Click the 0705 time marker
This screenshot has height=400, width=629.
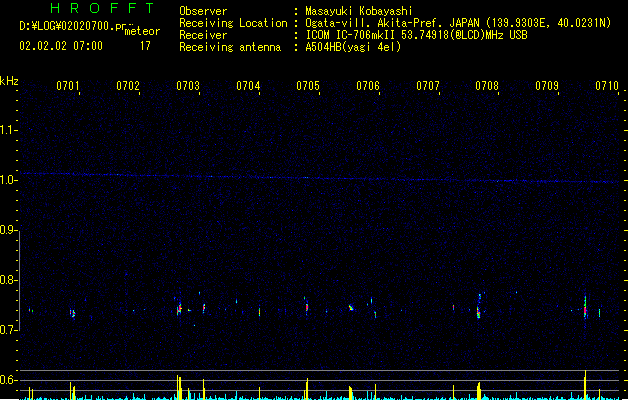[308, 86]
